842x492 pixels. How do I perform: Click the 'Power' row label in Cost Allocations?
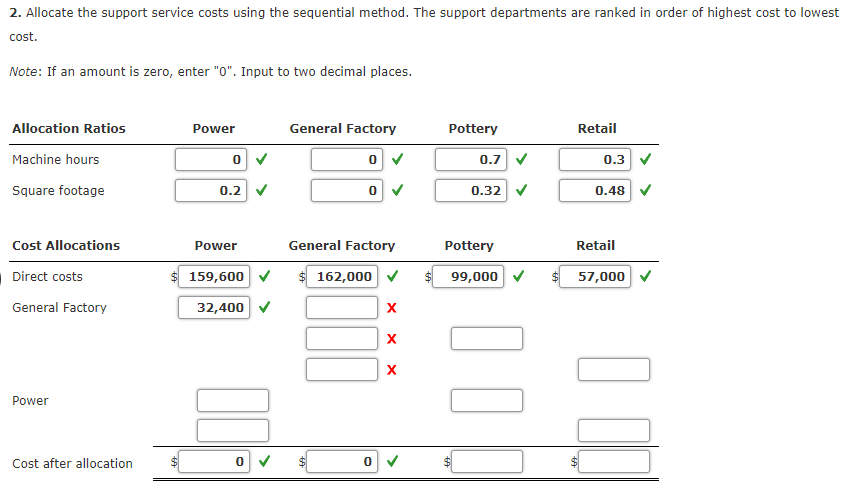(x=30, y=401)
